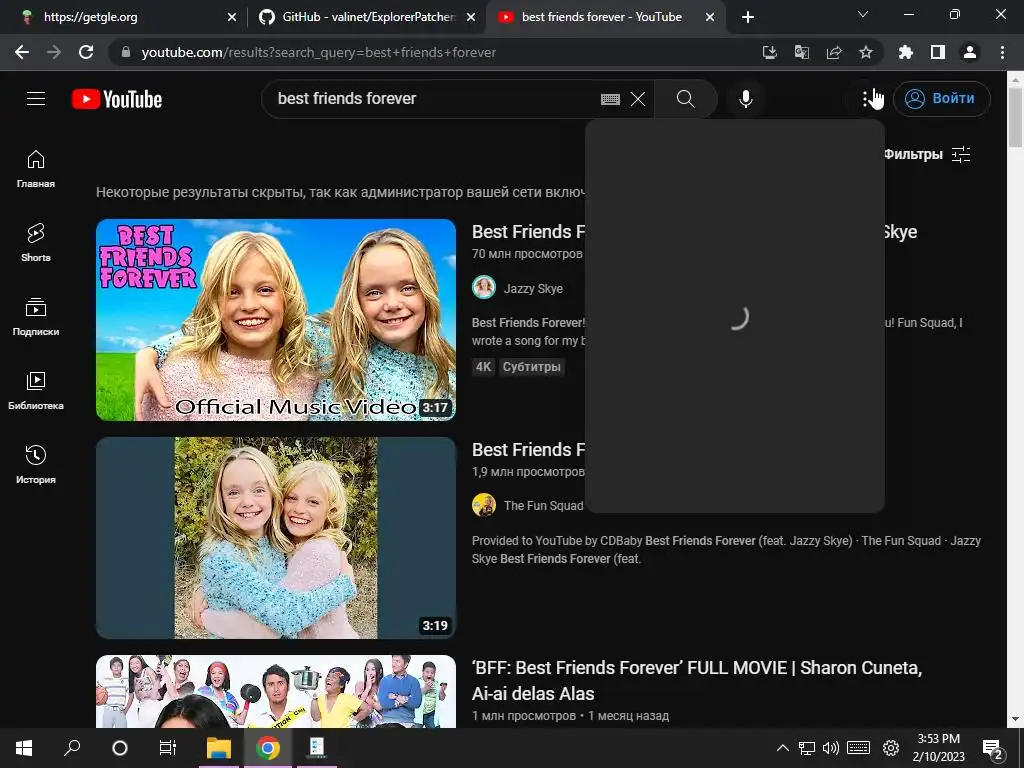Open File Explorer from taskbar
The image size is (1024, 768).
click(219, 748)
